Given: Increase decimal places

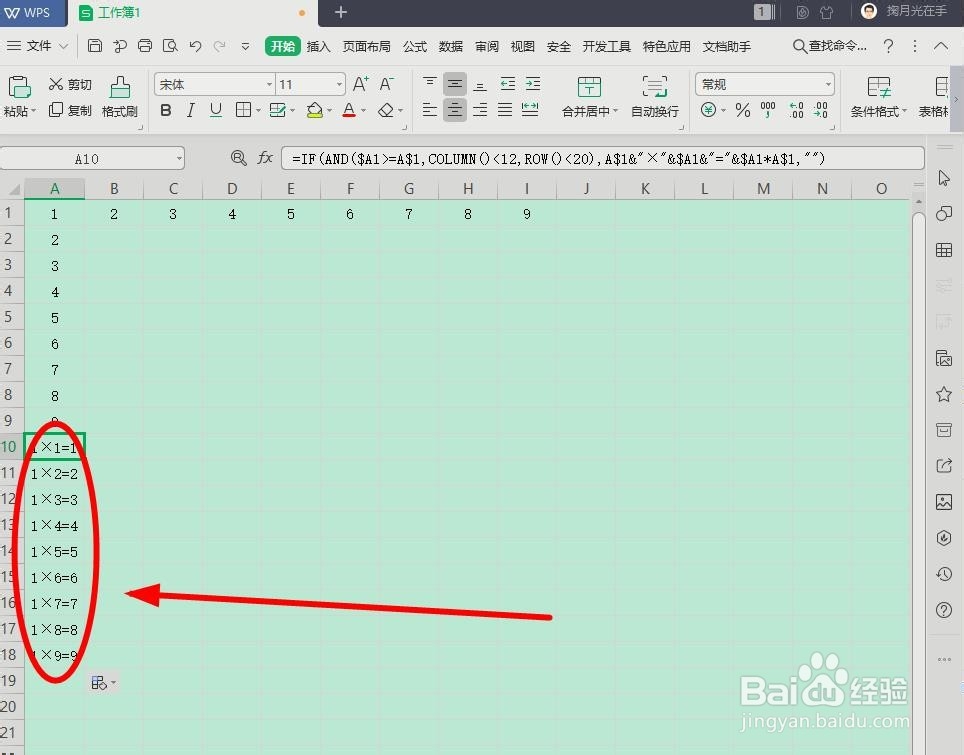Looking at the screenshot, I should (x=796, y=110).
